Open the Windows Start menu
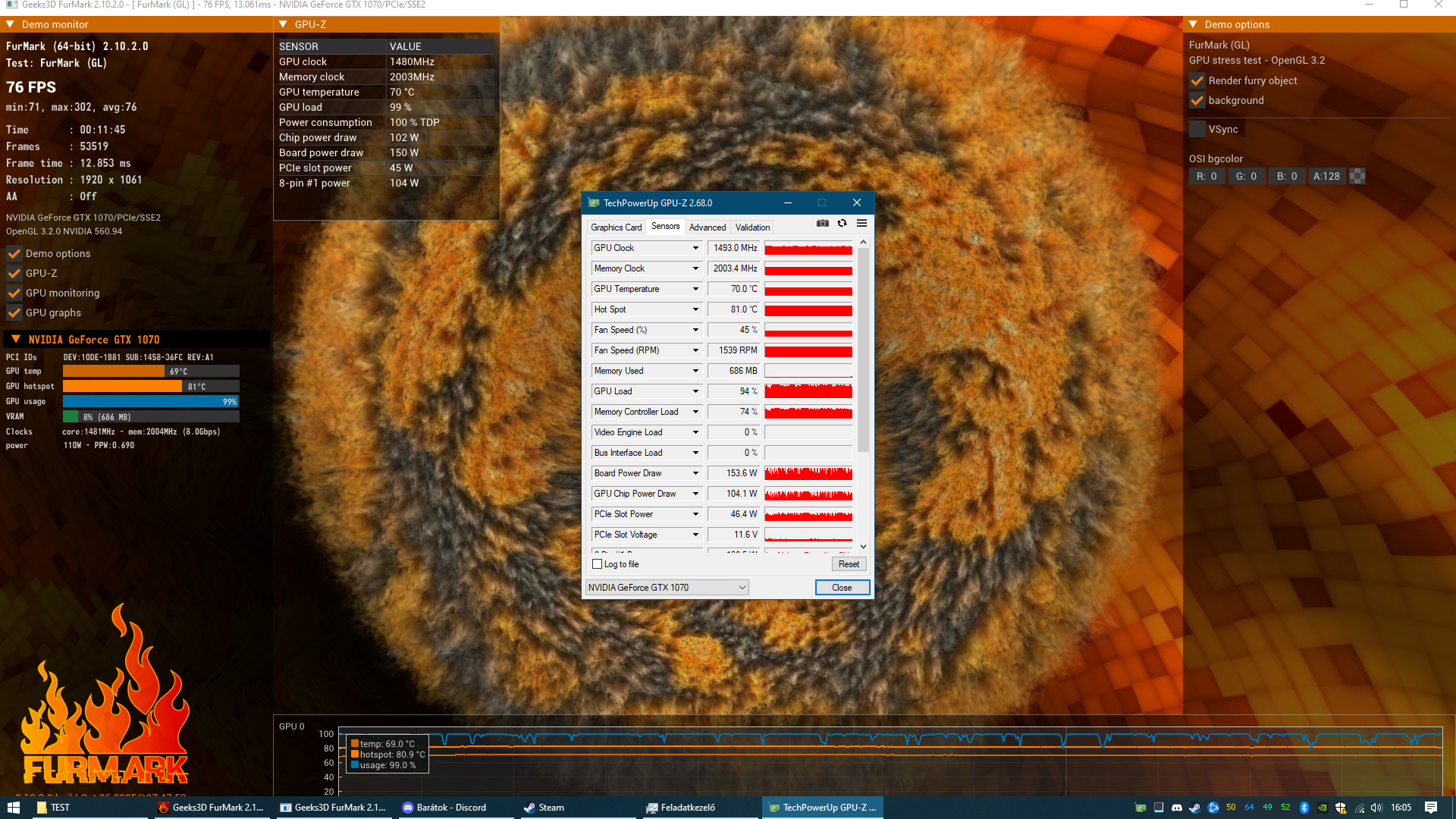 pos(13,808)
